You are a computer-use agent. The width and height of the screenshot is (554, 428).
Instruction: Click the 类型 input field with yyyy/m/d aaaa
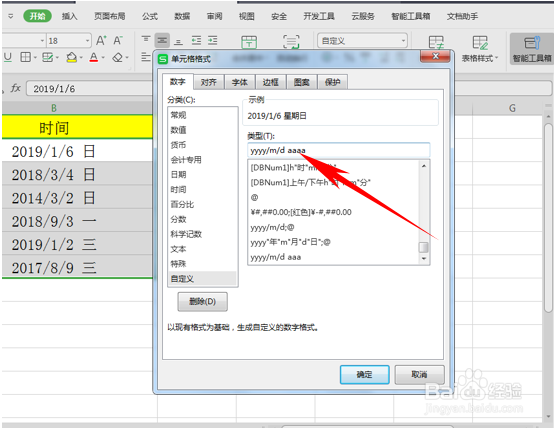[x=339, y=150]
